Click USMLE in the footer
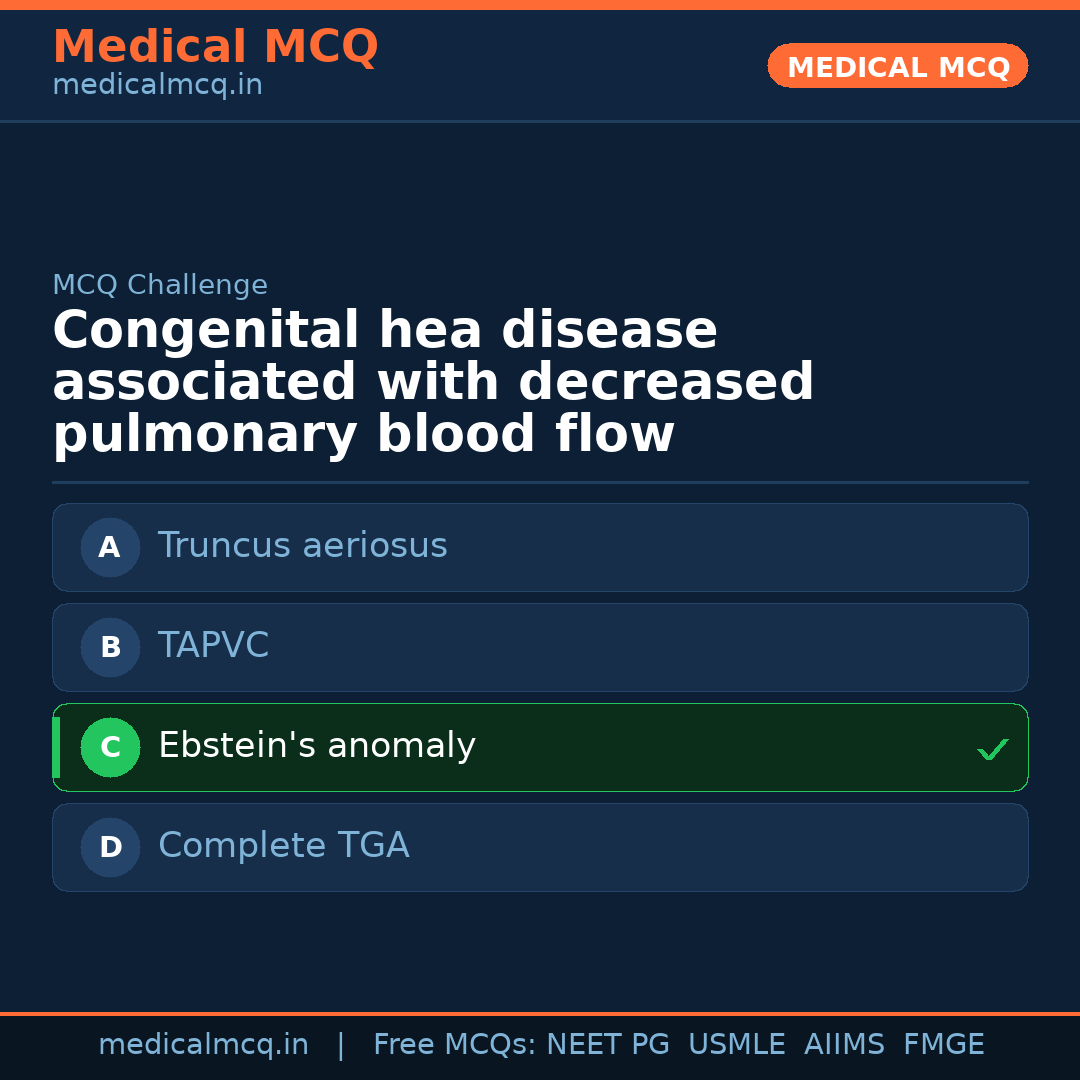Image resolution: width=1080 pixels, height=1080 pixels. click(x=736, y=1045)
